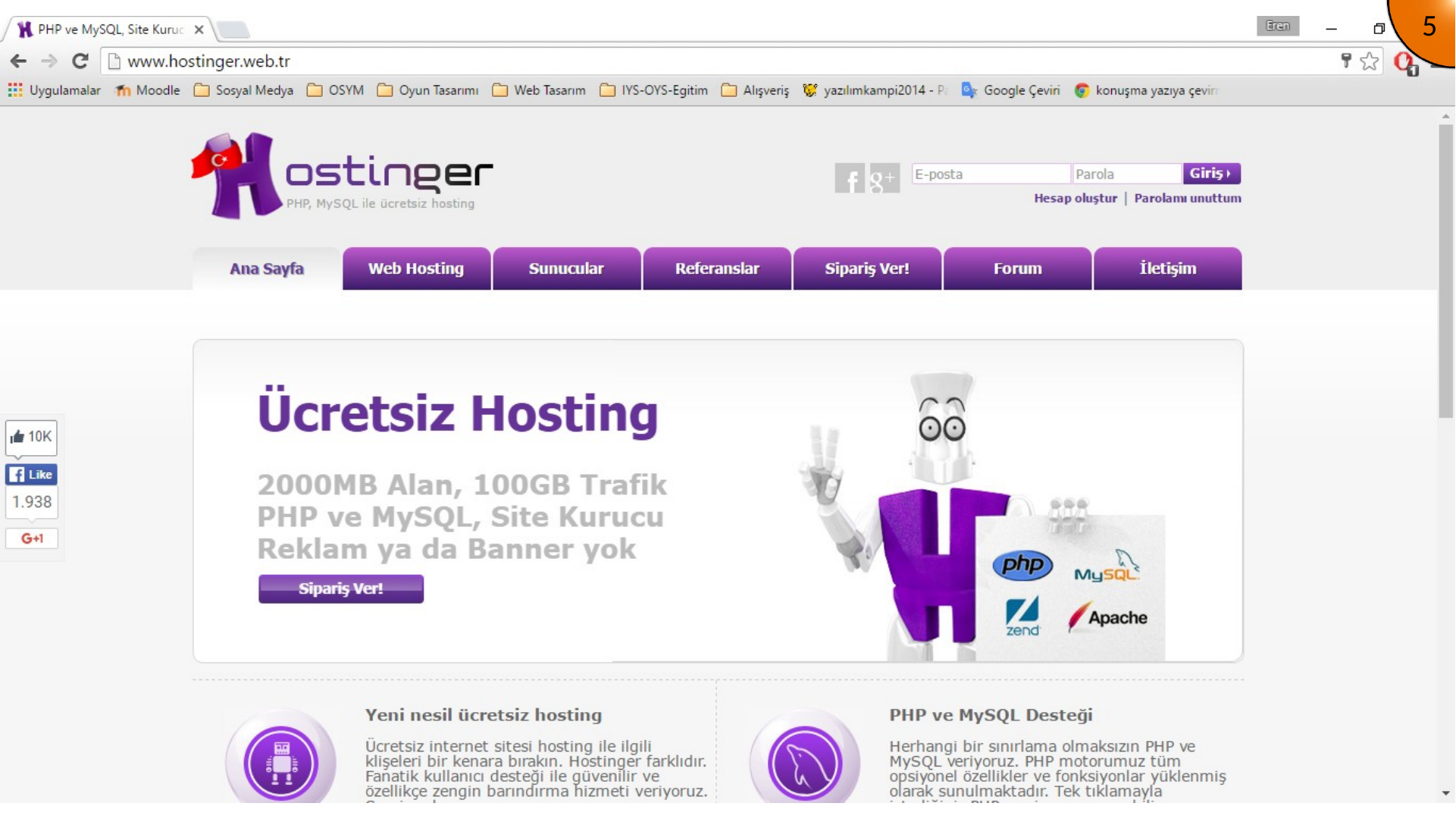The height and width of the screenshot is (819, 1456).
Task: Open Hostinger's Facebook page icon
Action: 850,178
